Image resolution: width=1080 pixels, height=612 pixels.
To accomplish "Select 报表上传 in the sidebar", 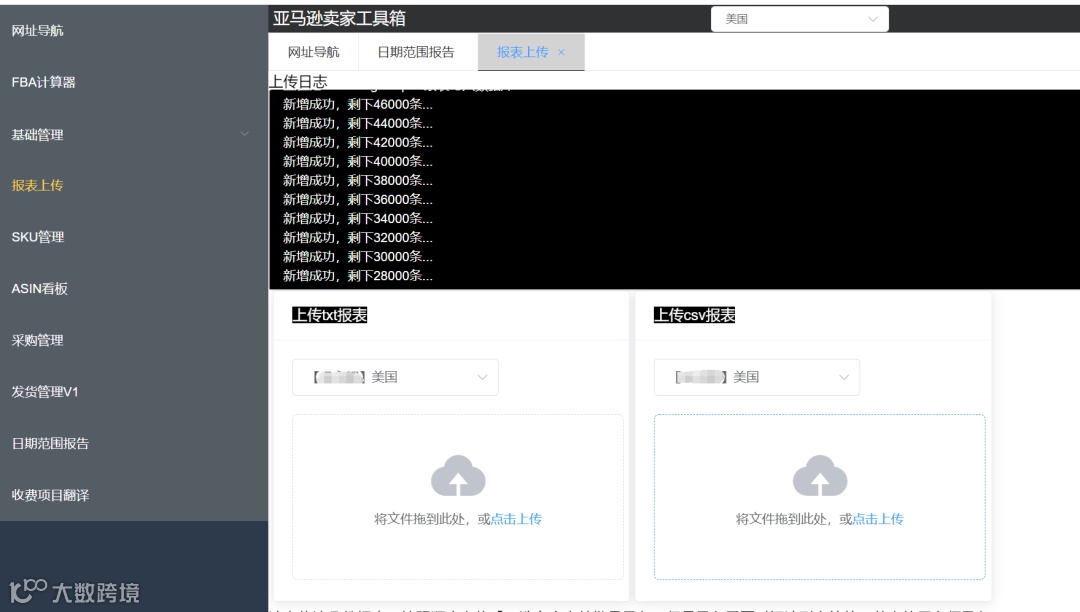I will click(37, 185).
